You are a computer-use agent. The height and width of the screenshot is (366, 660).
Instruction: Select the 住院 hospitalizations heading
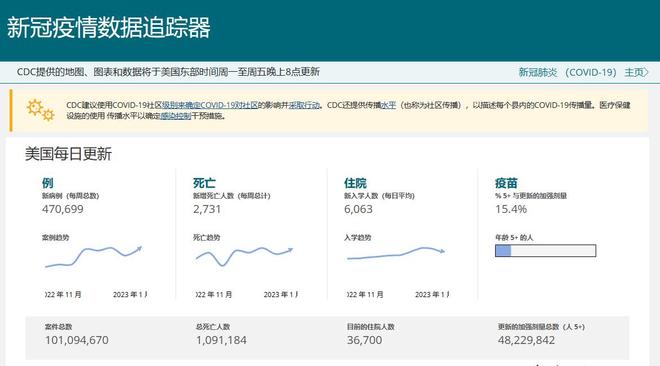click(x=355, y=183)
